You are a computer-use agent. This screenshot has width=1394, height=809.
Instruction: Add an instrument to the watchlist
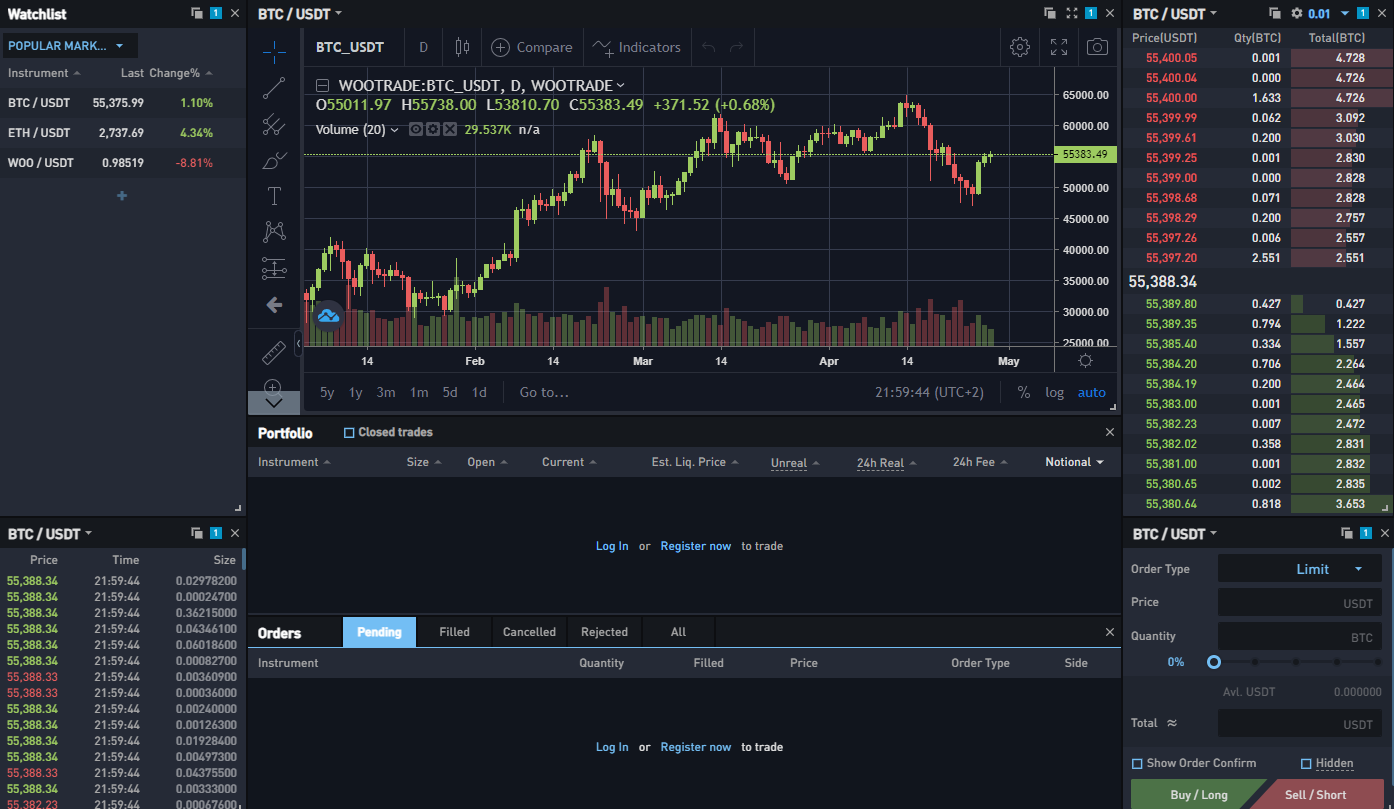click(x=122, y=196)
